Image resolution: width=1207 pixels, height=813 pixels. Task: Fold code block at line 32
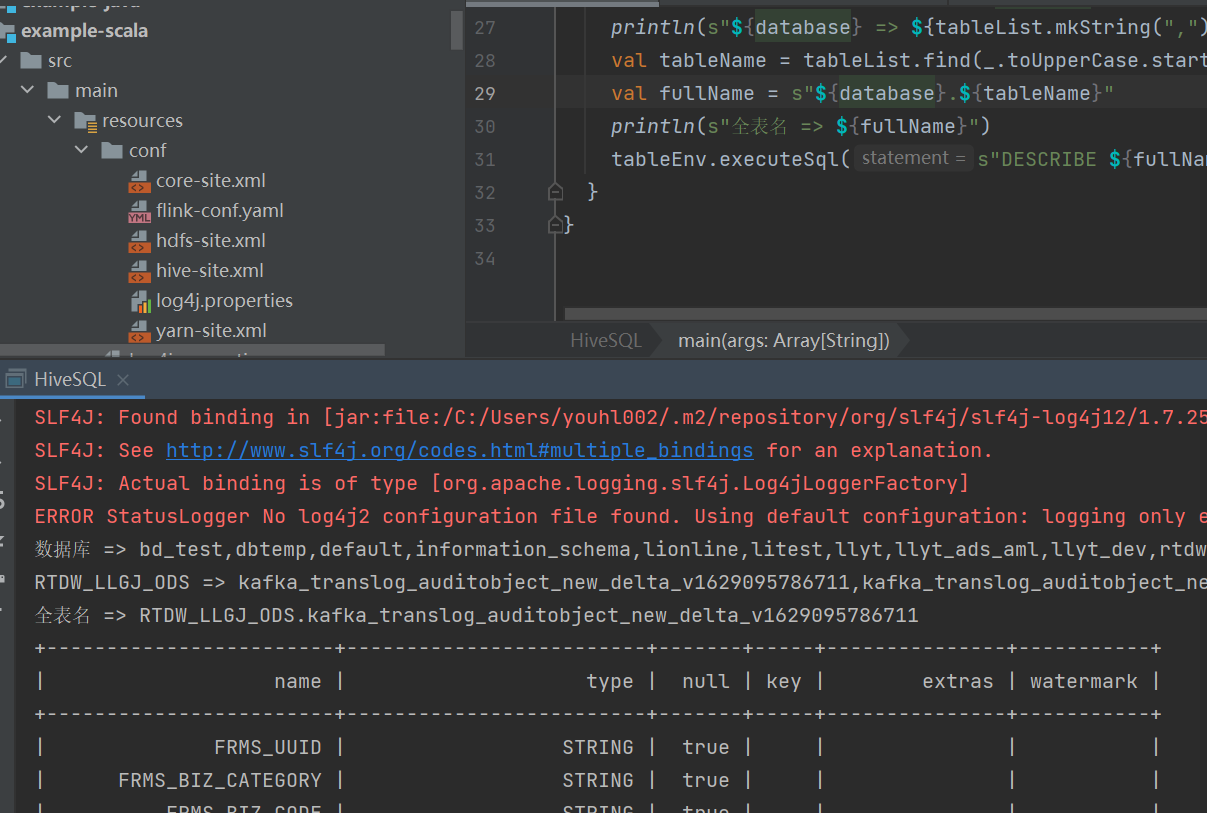pos(556,192)
